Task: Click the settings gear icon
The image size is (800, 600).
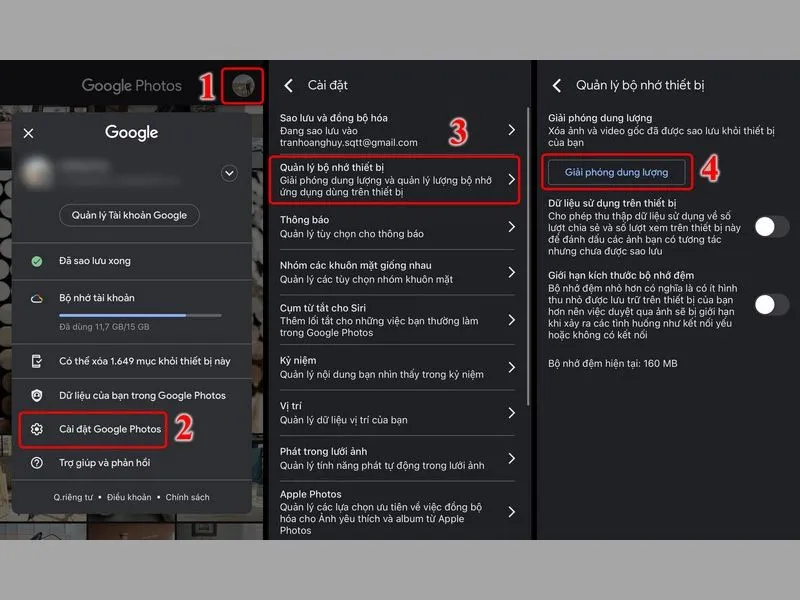Action: coord(37,430)
